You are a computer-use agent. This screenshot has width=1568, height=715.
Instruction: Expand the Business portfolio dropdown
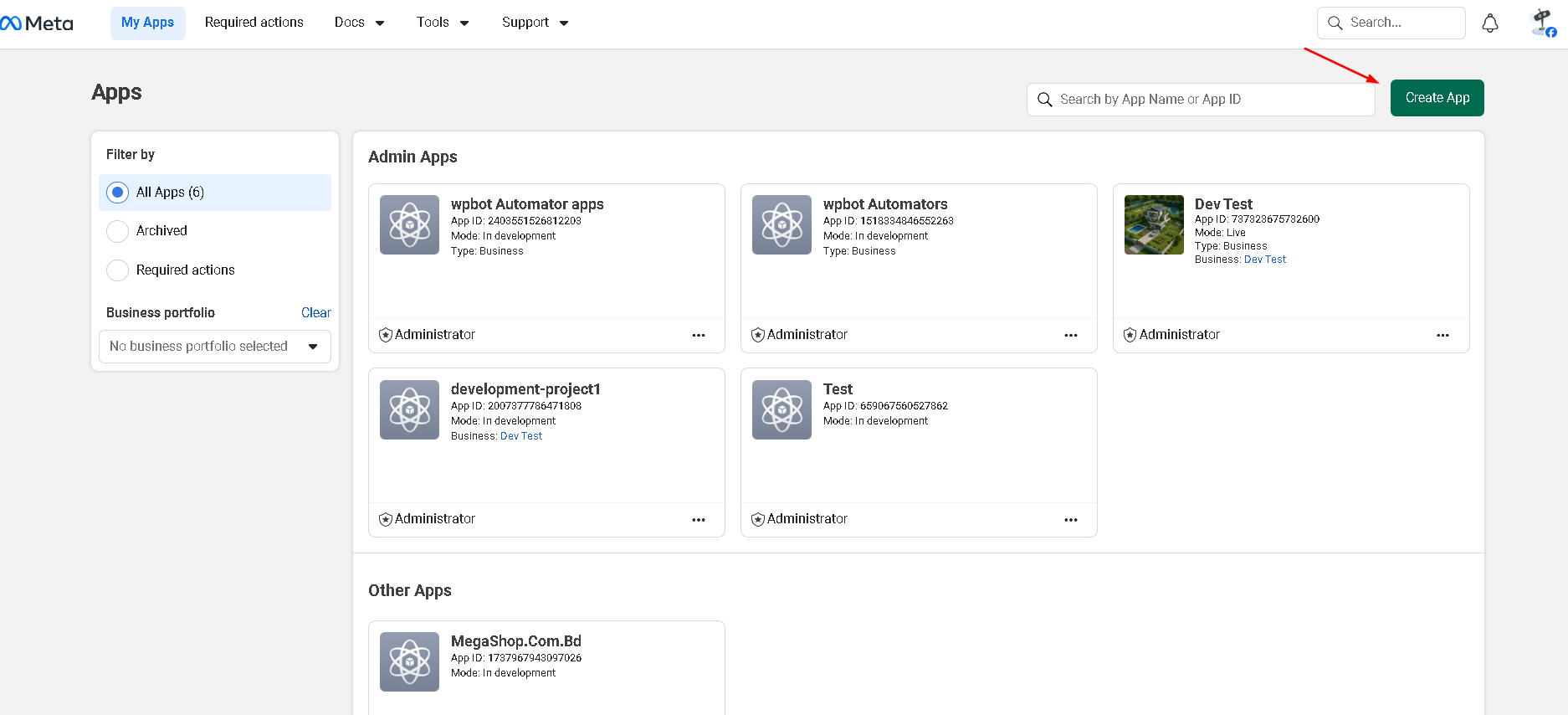[214, 347]
